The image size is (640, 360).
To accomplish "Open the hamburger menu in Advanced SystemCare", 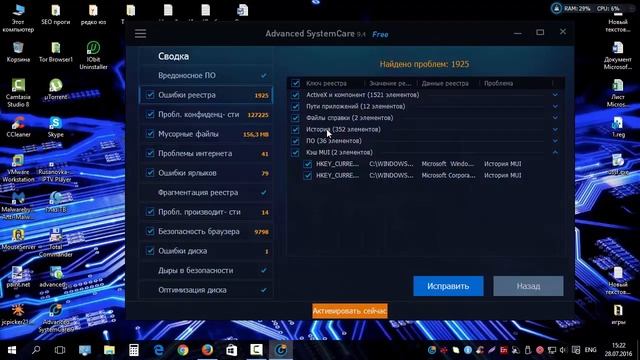I will pos(140,33).
